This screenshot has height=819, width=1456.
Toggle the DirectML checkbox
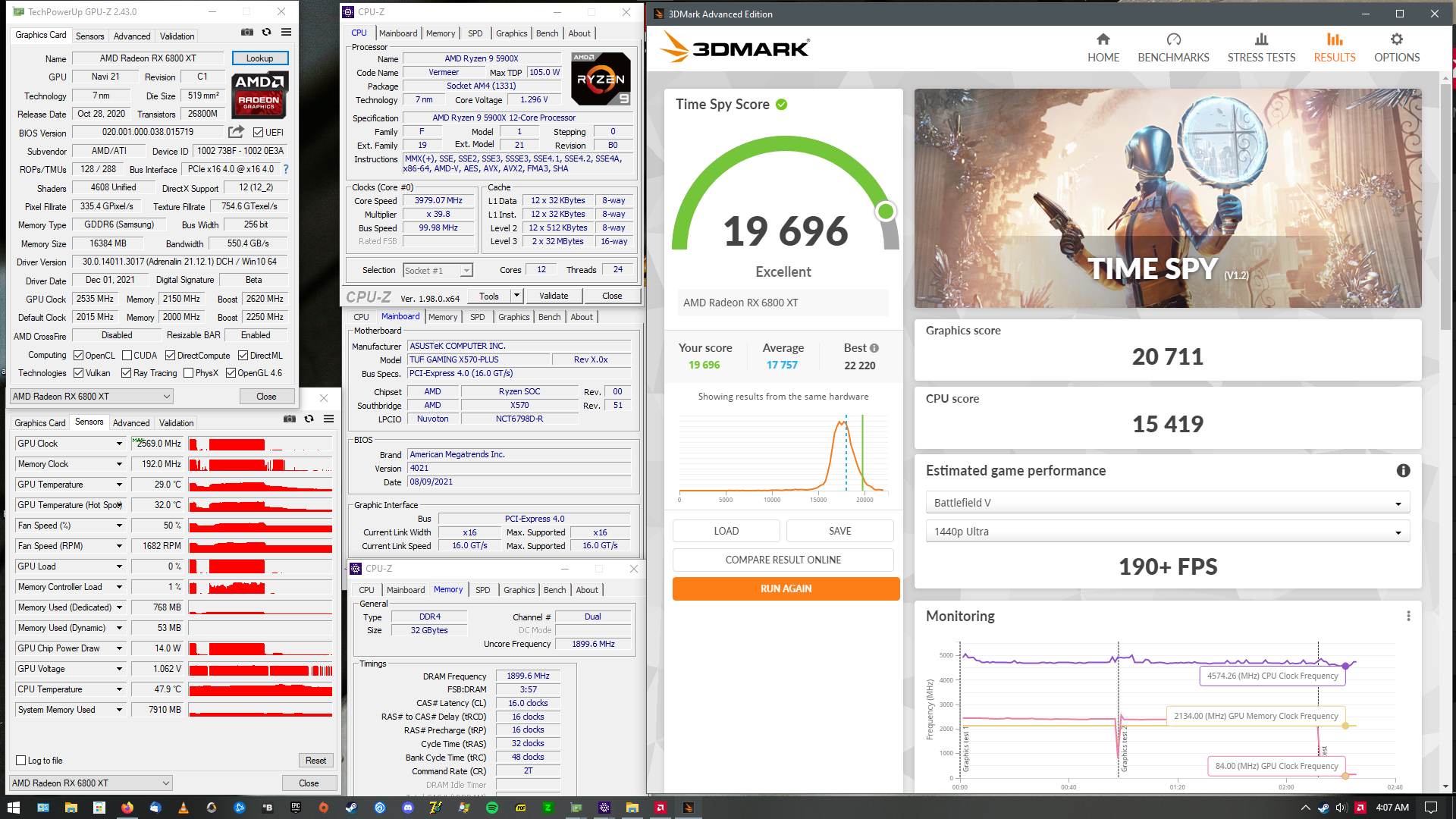click(x=243, y=356)
